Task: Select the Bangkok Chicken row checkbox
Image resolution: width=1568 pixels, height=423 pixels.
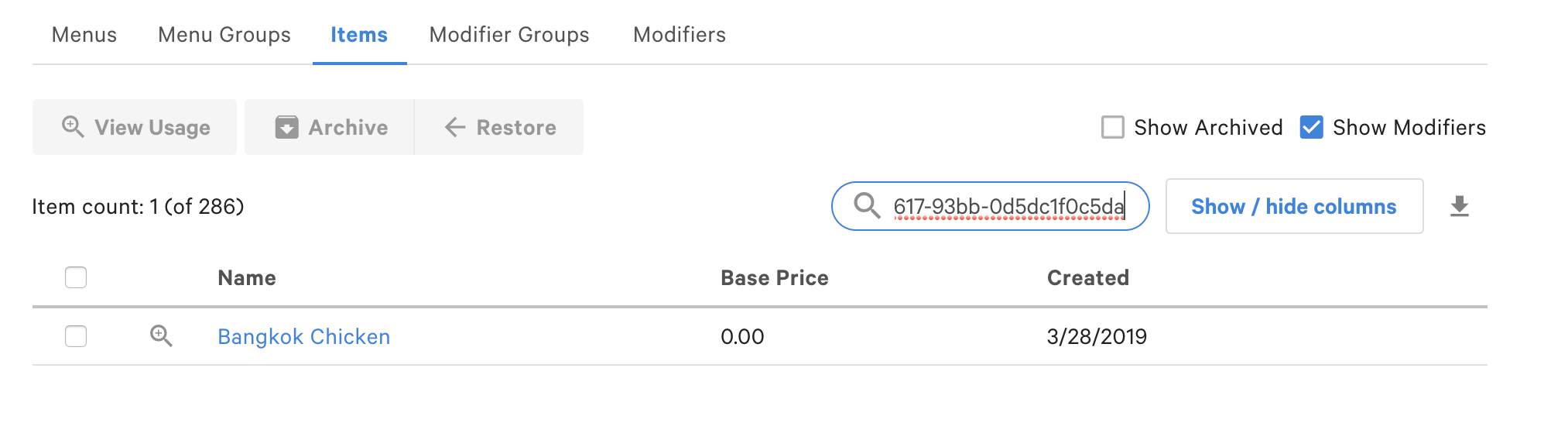Action: (76, 336)
